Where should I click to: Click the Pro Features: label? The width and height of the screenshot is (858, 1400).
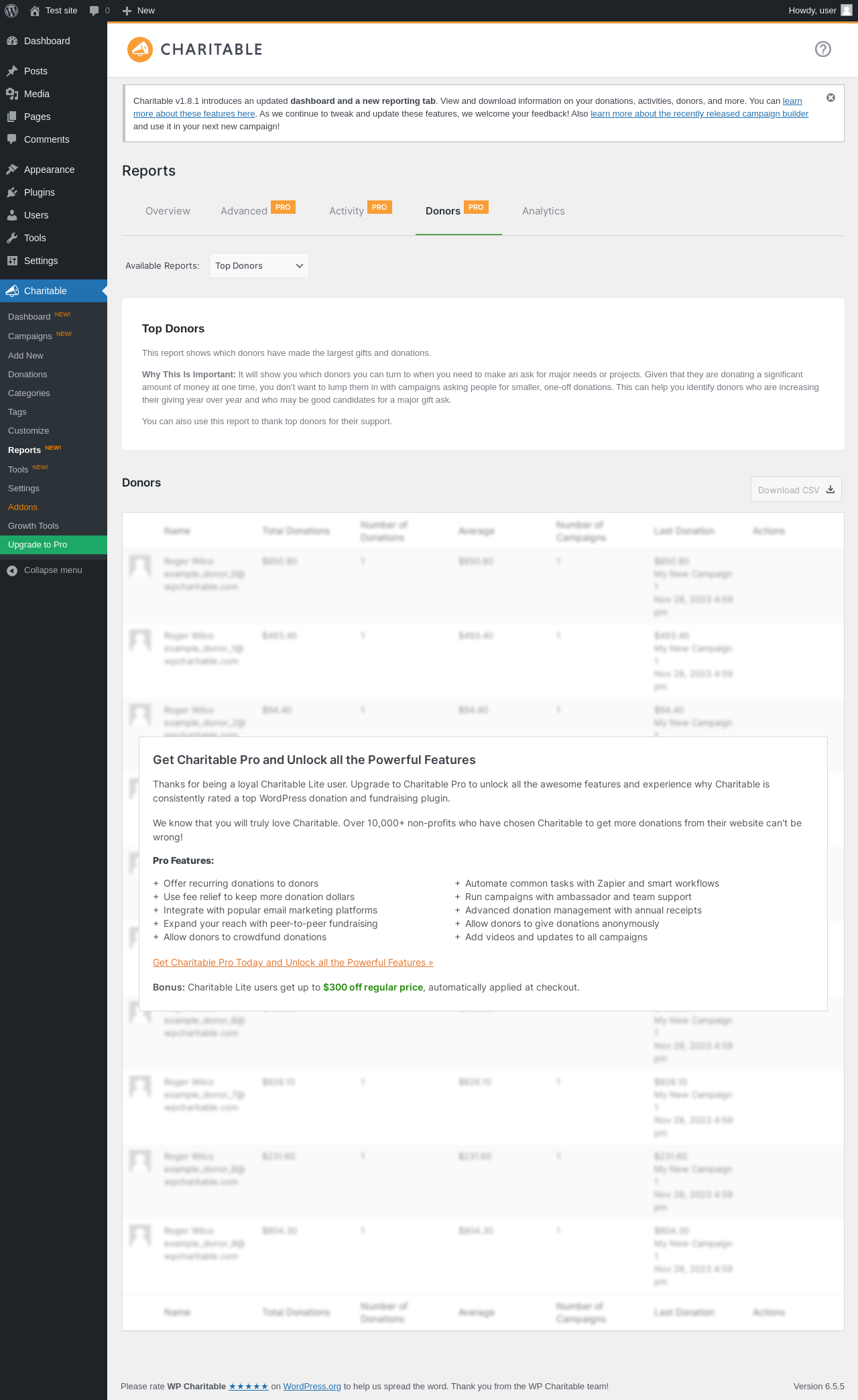pos(183,861)
